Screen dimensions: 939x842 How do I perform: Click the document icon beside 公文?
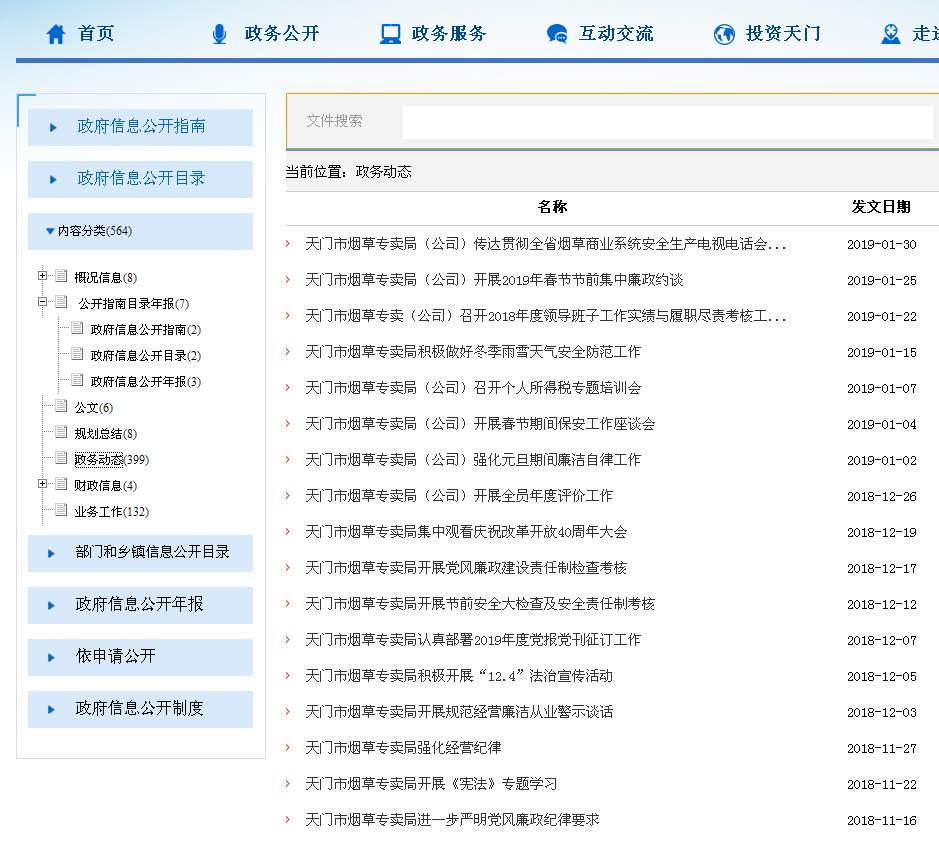pyautogui.click(x=62, y=406)
